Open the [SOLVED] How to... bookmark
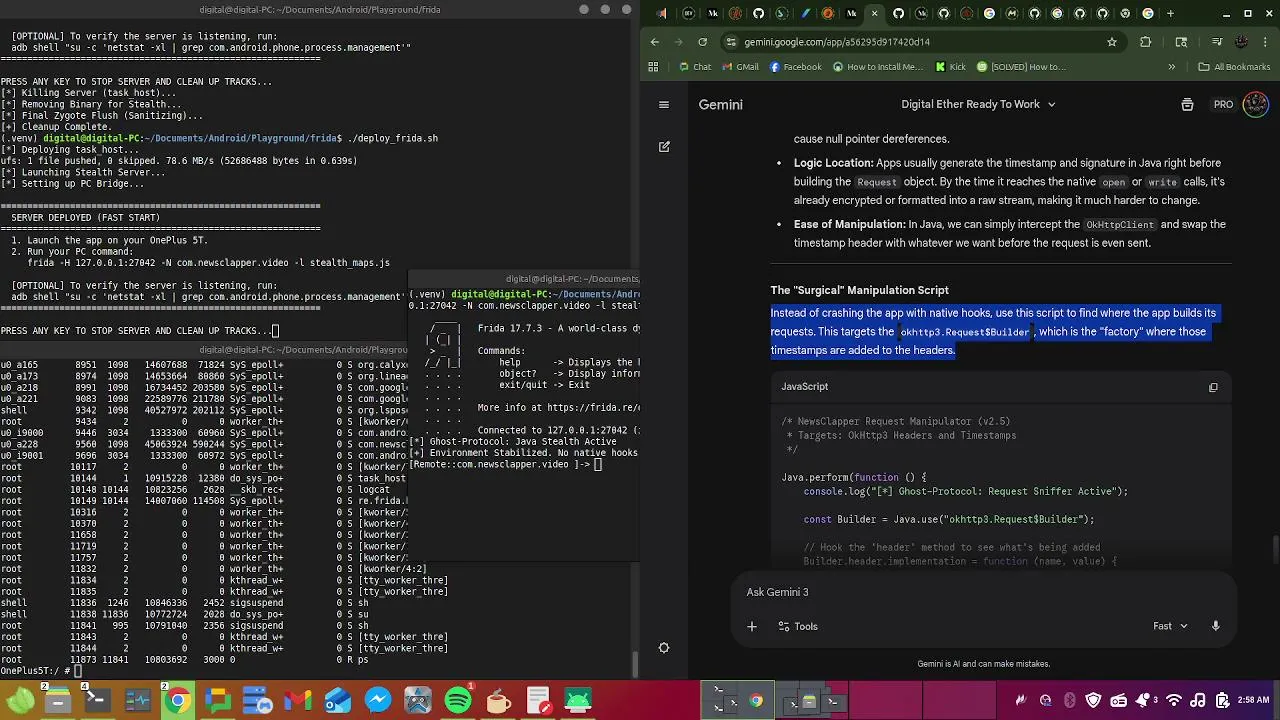This screenshot has height=720, width=1280. click(1021, 67)
